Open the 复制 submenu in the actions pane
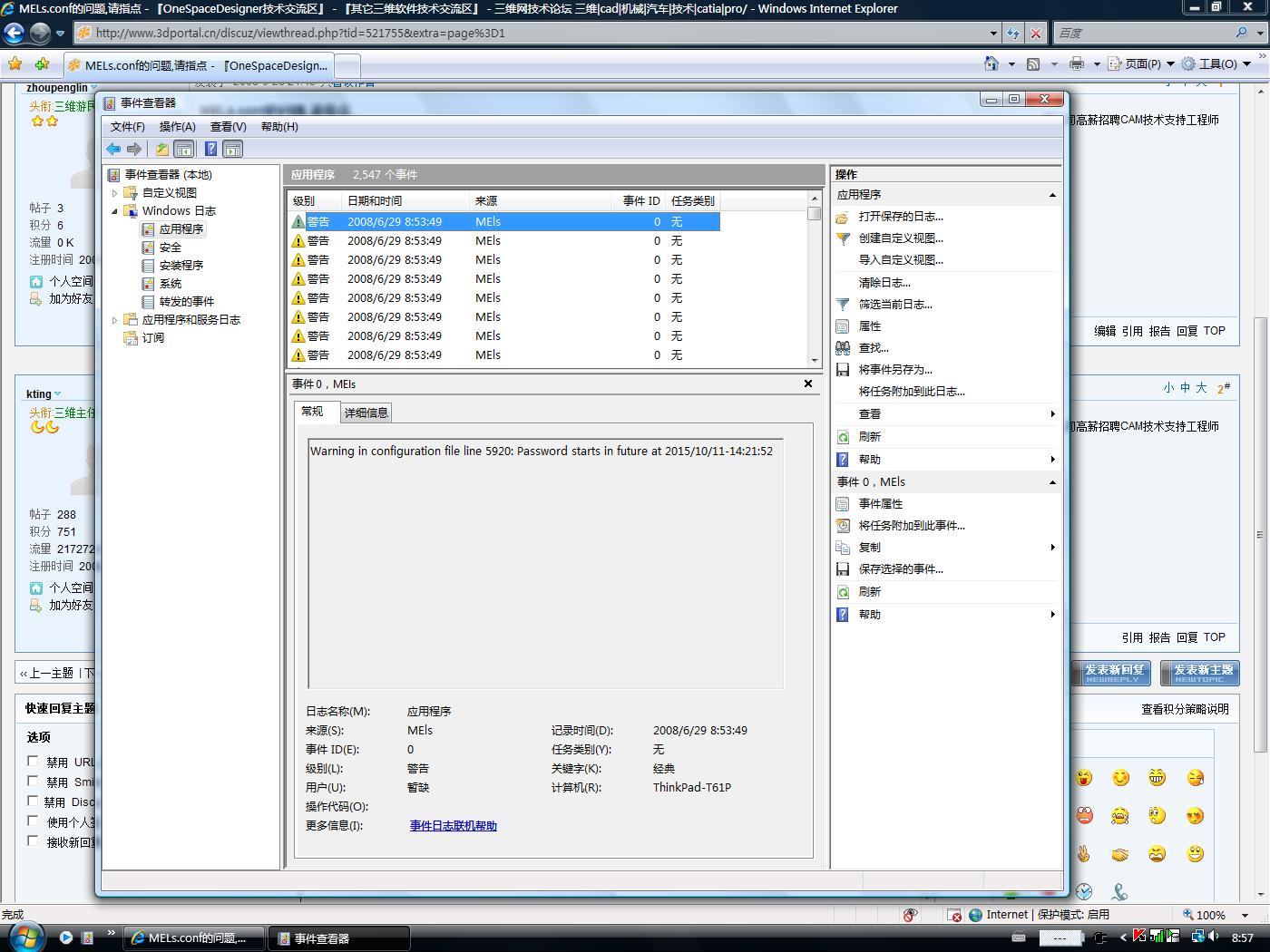Viewport: 1270px width, 952px height. coord(947,548)
